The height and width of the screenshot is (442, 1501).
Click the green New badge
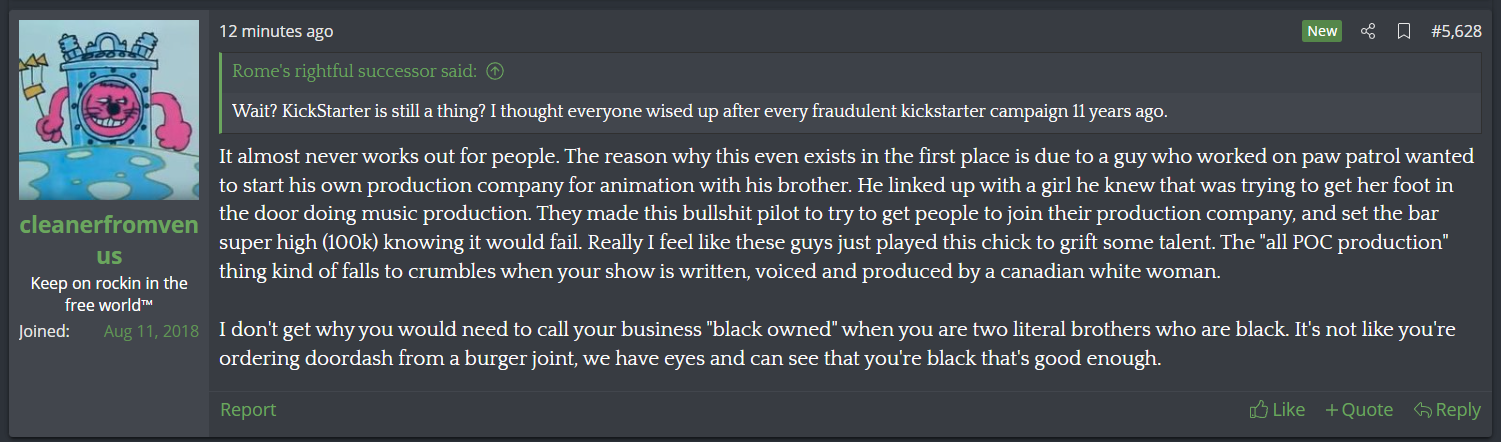click(1322, 31)
